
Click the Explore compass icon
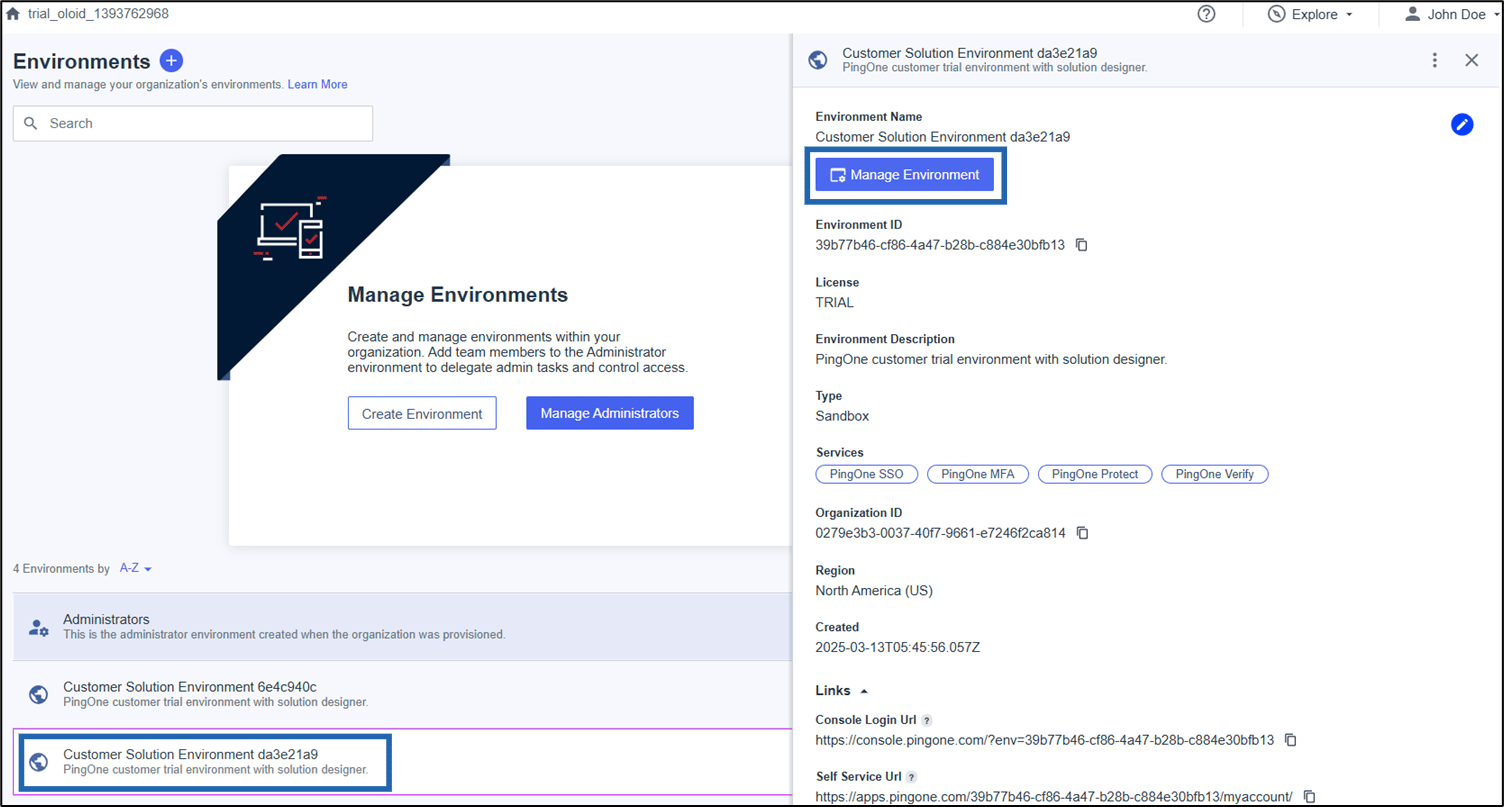point(1277,14)
